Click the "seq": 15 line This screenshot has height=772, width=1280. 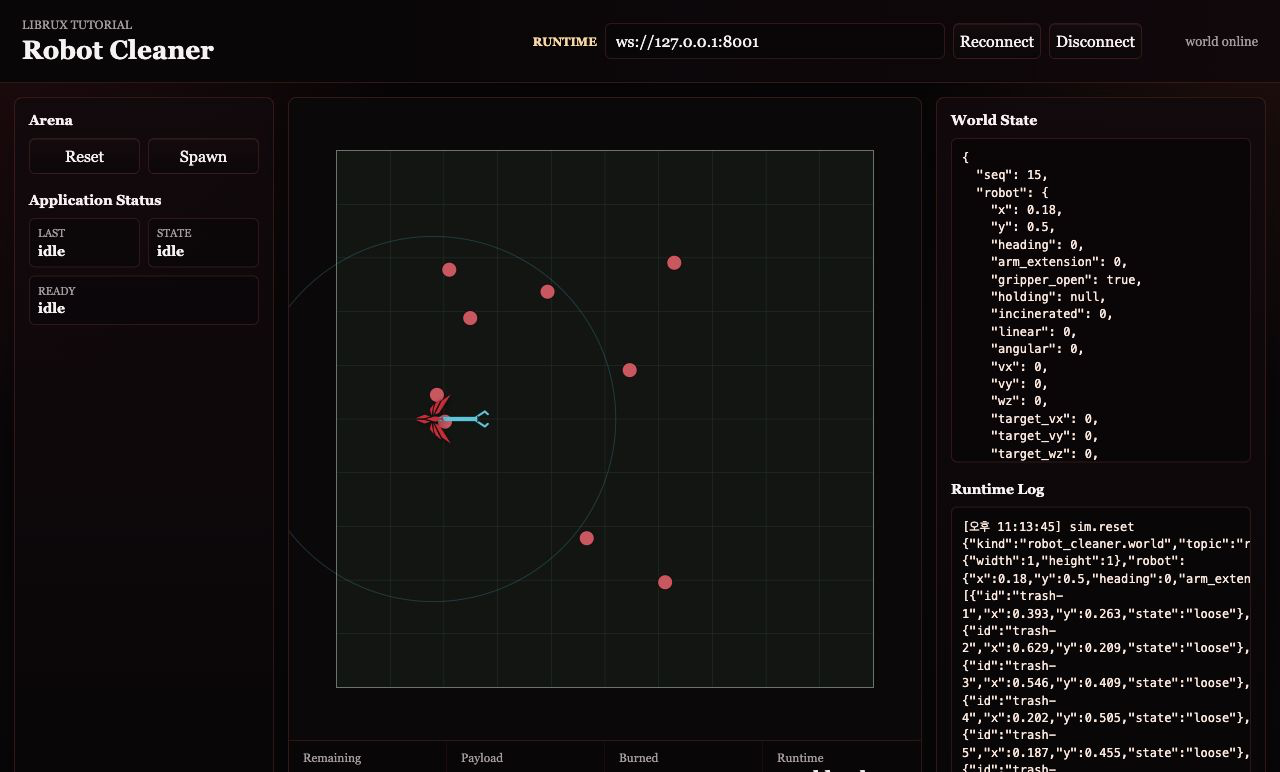point(1012,175)
